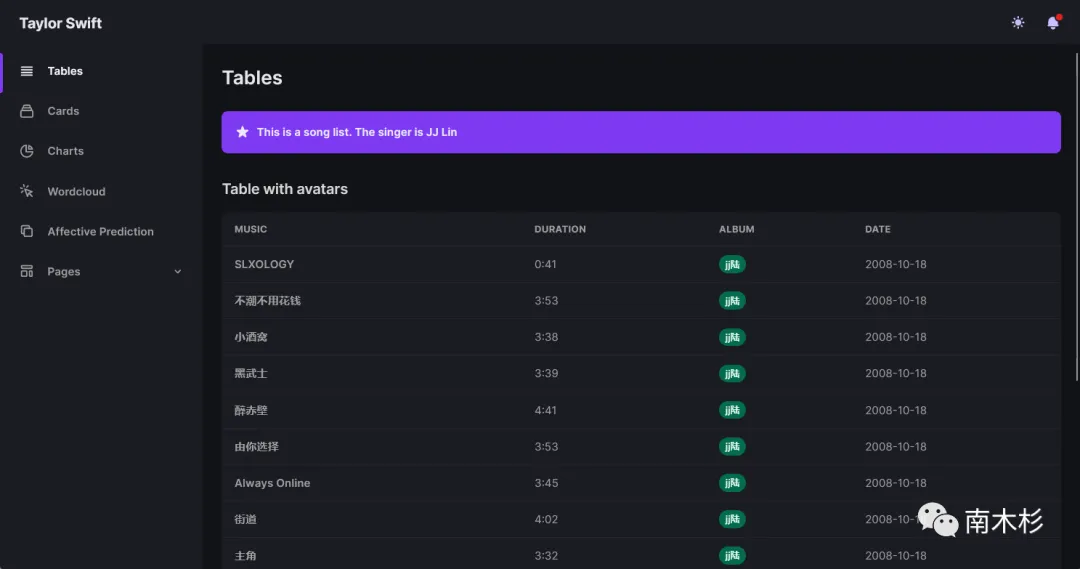The width and height of the screenshot is (1080, 569).
Task: Open the Cards menu item
Action: click(63, 111)
